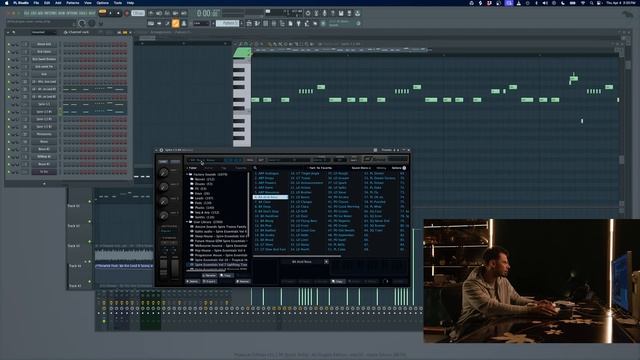The height and width of the screenshot is (360, 640).
Task: Open the Seq & Arp folder in Spire
Action: pos(207,213)
